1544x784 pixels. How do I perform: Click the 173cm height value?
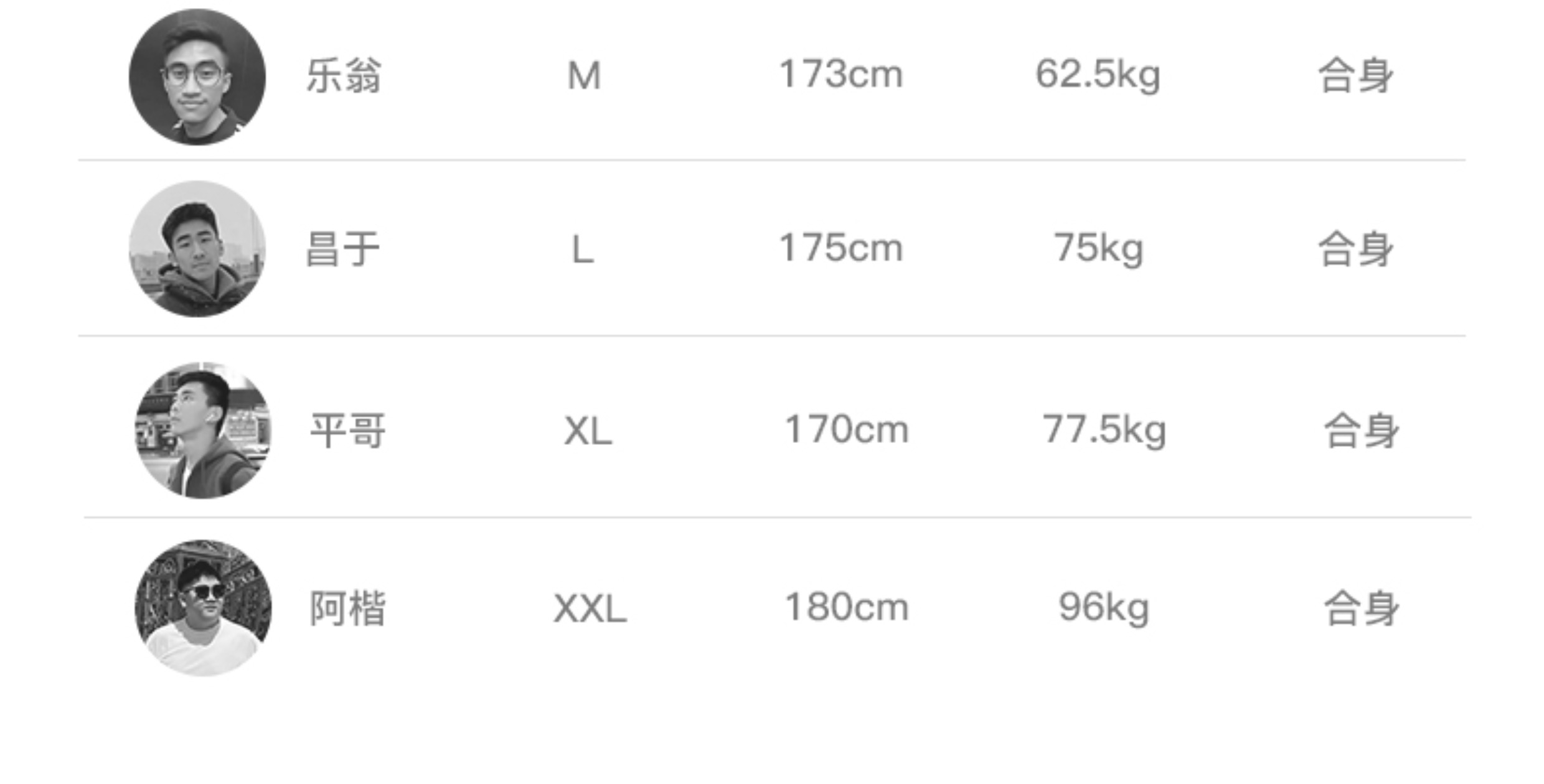click(x=840, y=75)
